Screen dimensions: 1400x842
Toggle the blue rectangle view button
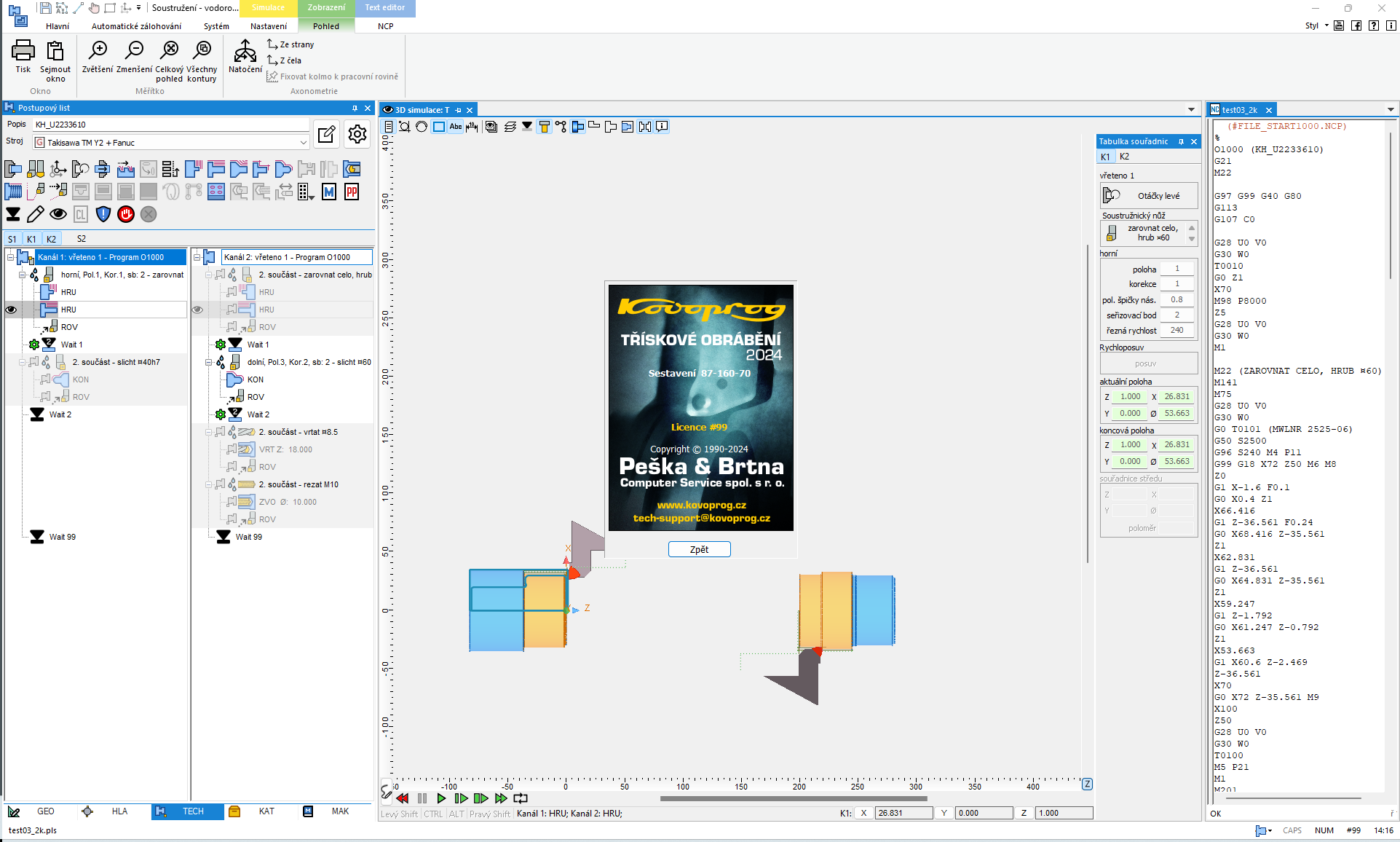(439, 127)
